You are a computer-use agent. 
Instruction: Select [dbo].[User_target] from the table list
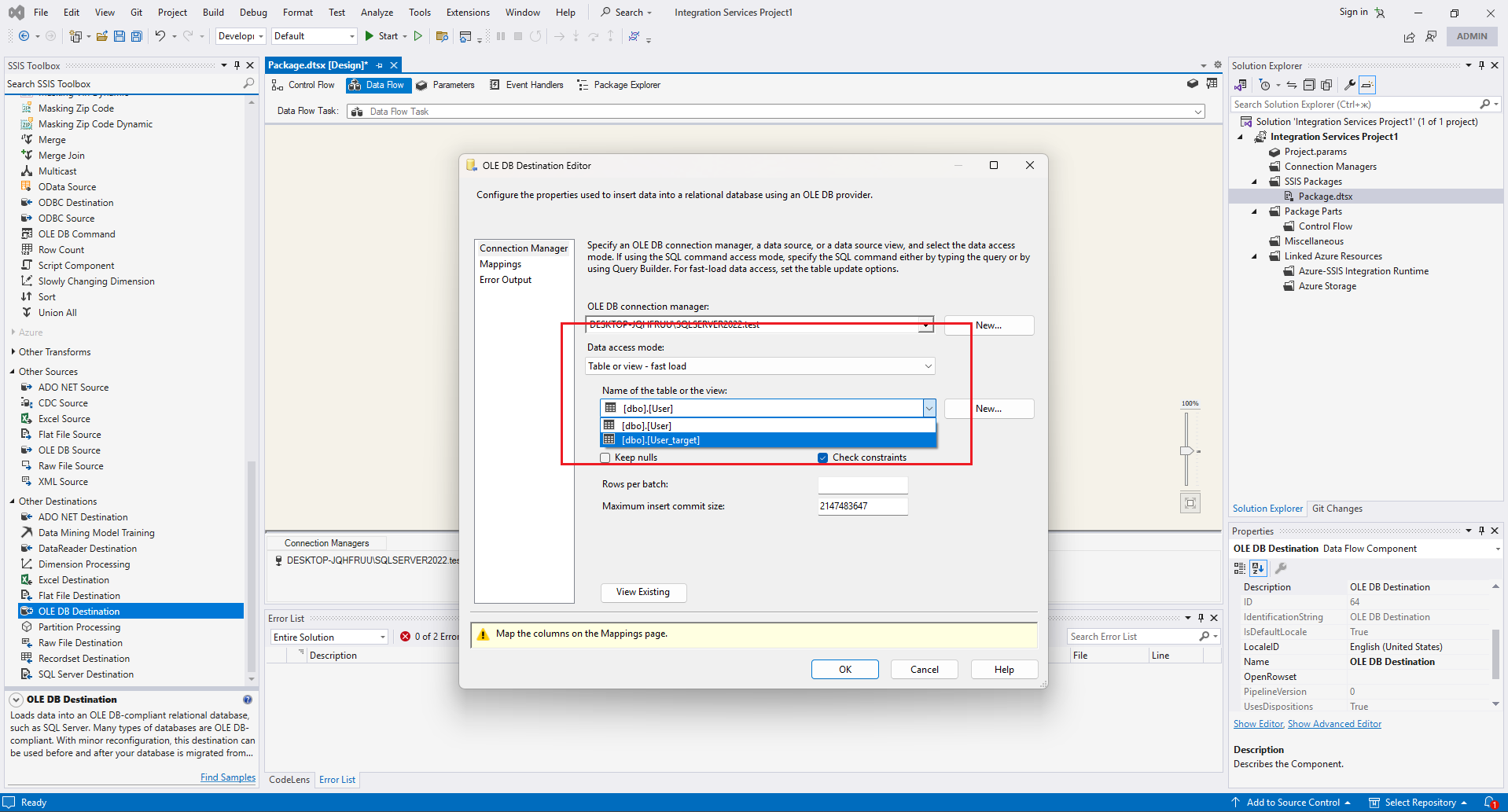click(768, 440)
